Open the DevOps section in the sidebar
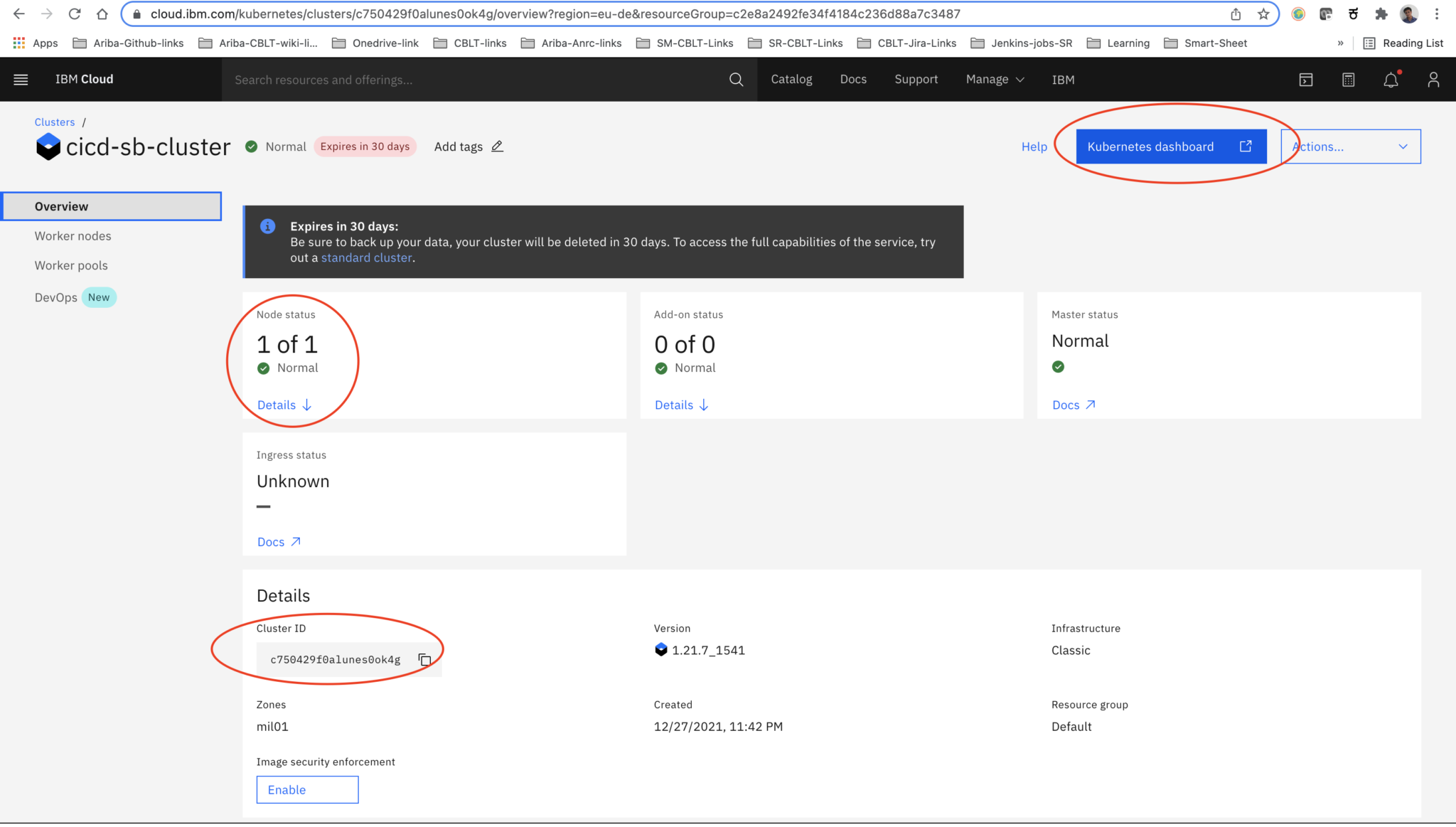Viewport: 1456px width, 827px height. (x=55, y=297)
